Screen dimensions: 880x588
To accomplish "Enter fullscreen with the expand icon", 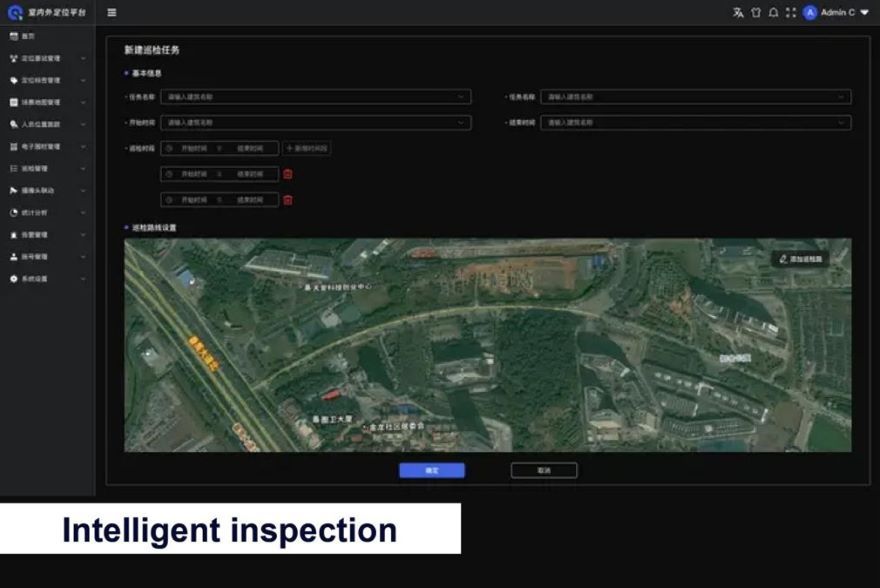I will [x=791, y=13].
